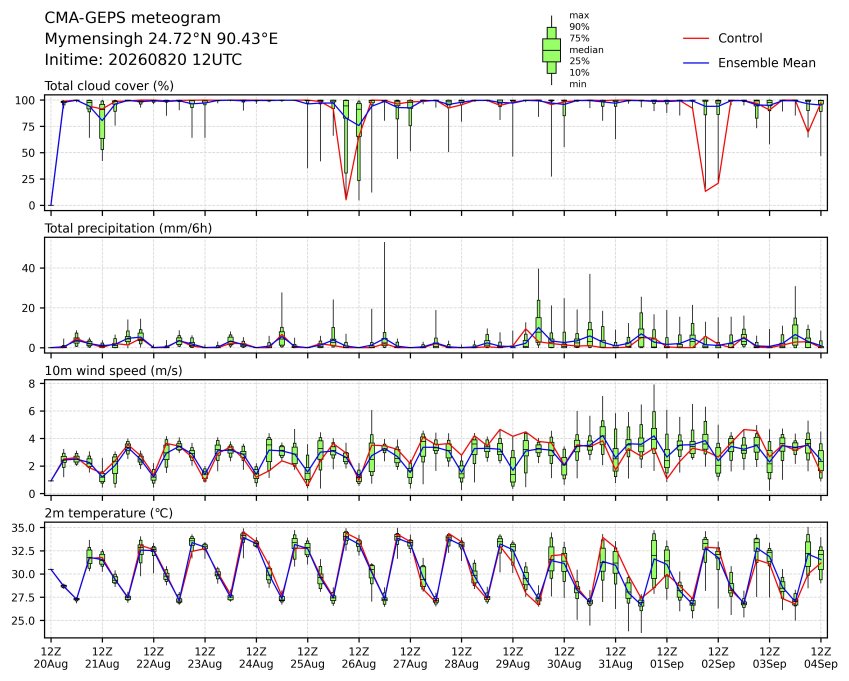This screenshot has width=849, height=681.
Task: Click the '12Z 26Aug' x-axis label
Action: 359,658
